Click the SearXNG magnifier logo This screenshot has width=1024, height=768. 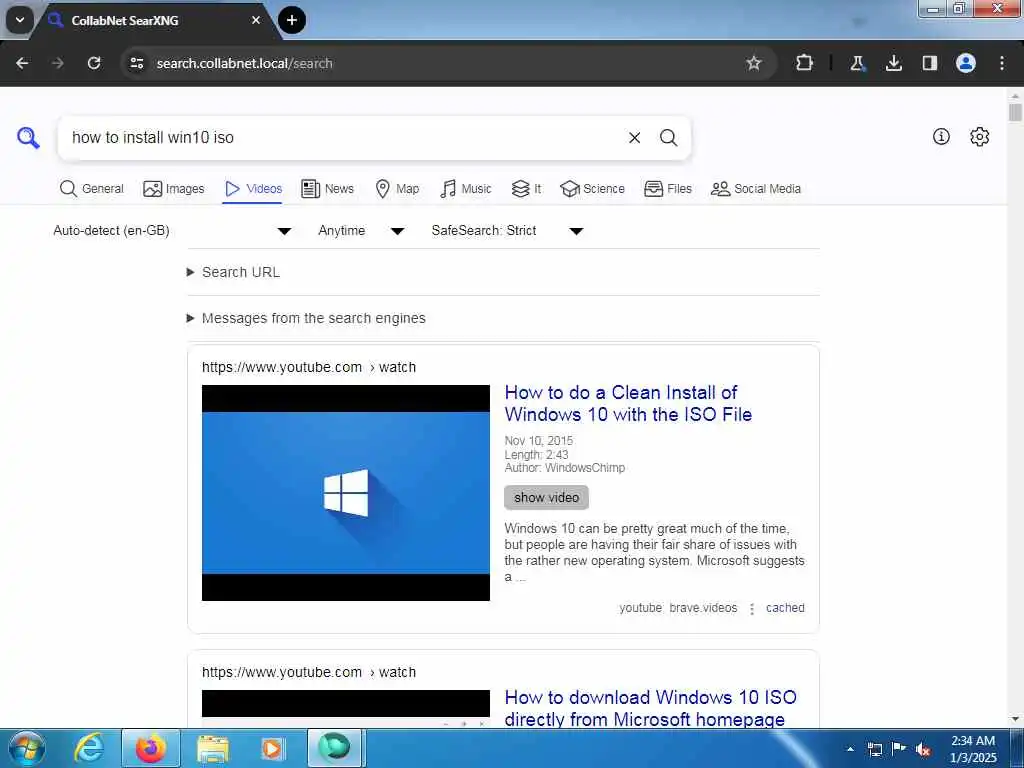28,138
